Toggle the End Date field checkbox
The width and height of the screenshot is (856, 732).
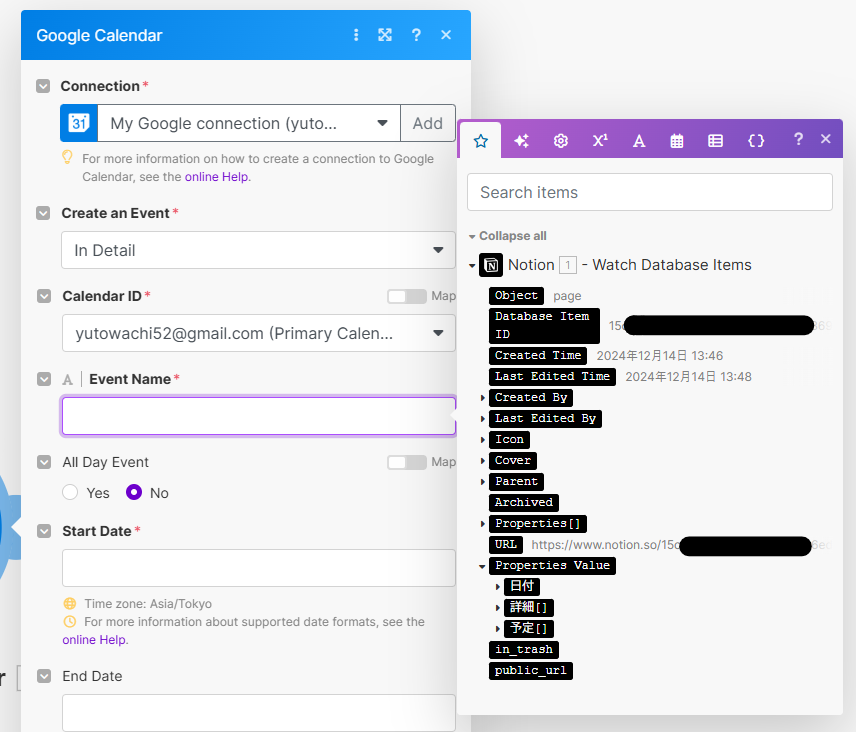click(44, 676)
